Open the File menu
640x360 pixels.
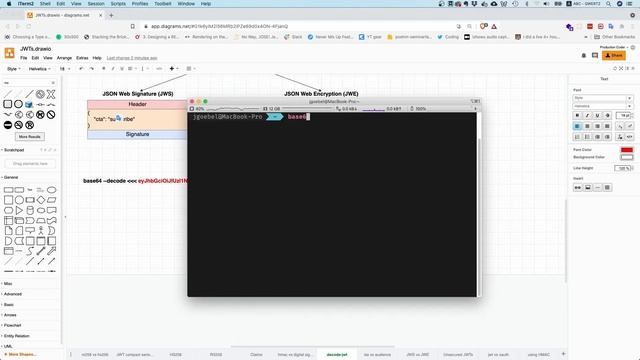tap(24, 58)
